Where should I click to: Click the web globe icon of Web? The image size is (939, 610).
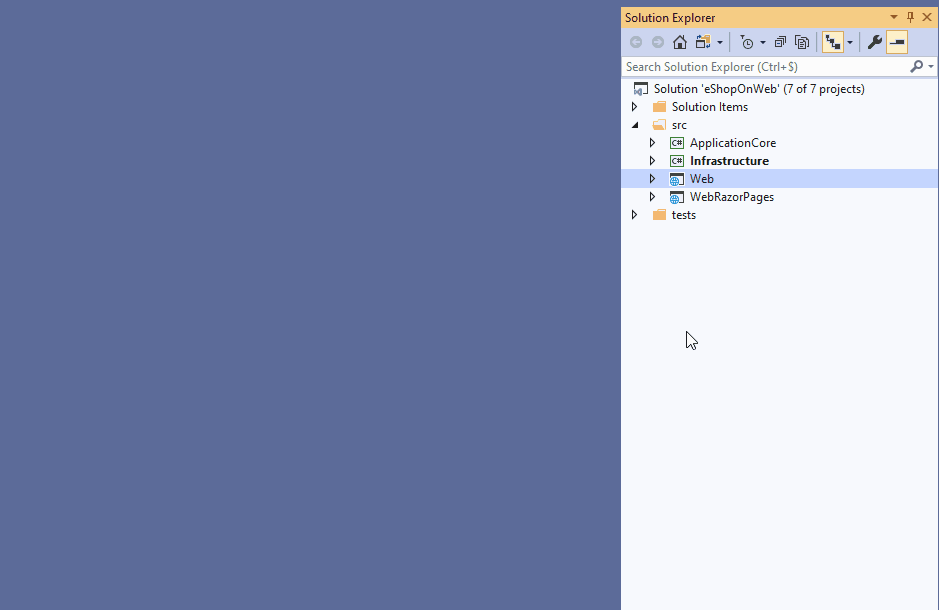(677, 180)
